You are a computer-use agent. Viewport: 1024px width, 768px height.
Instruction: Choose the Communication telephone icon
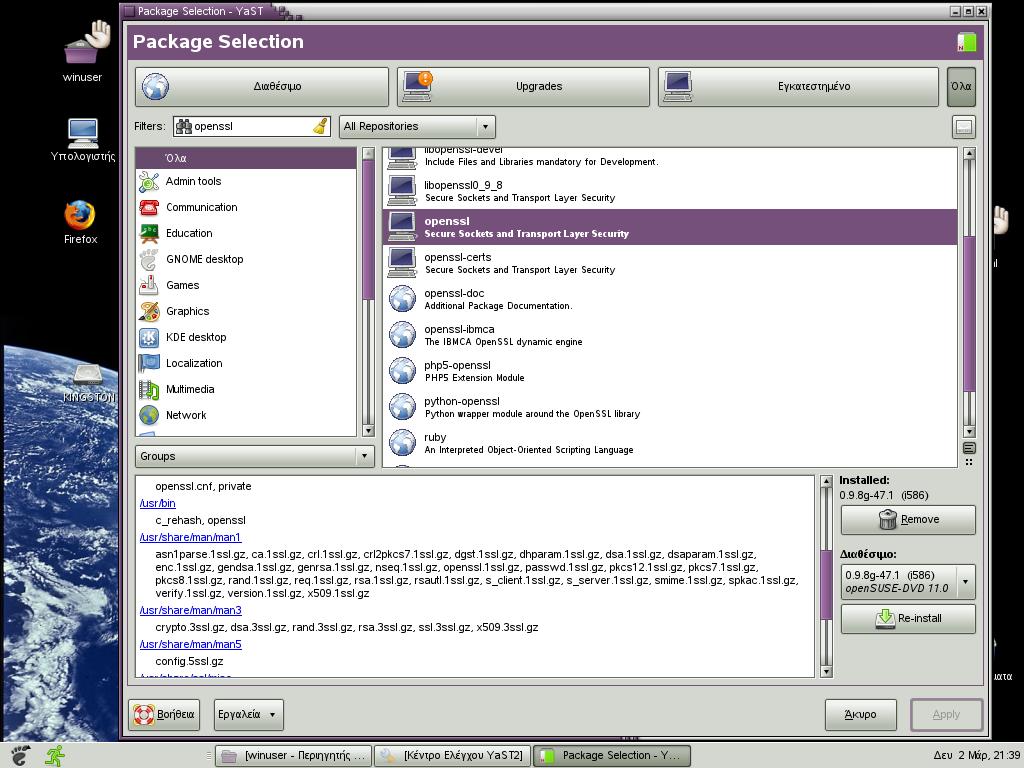(149, 208)
